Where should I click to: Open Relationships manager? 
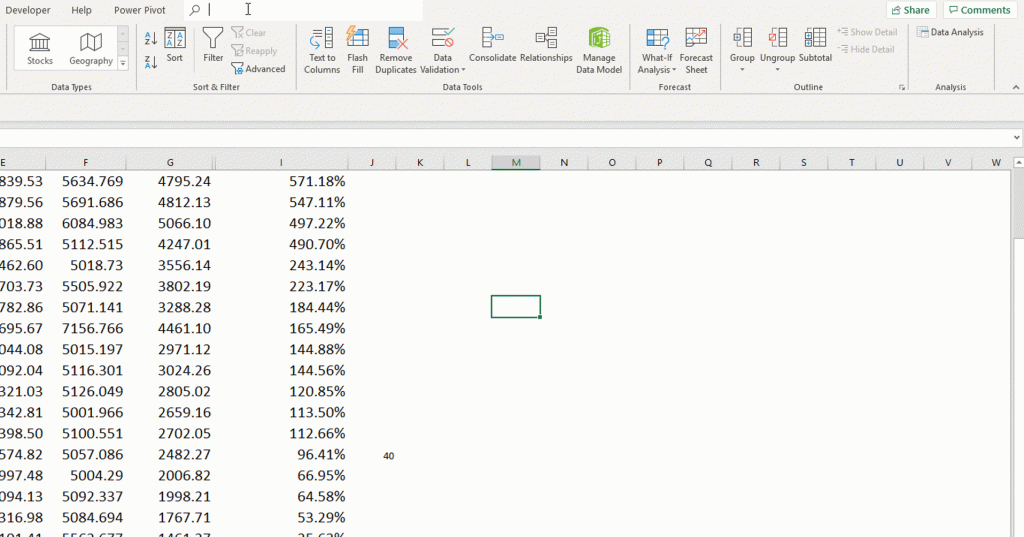click(x=546, y=45)
